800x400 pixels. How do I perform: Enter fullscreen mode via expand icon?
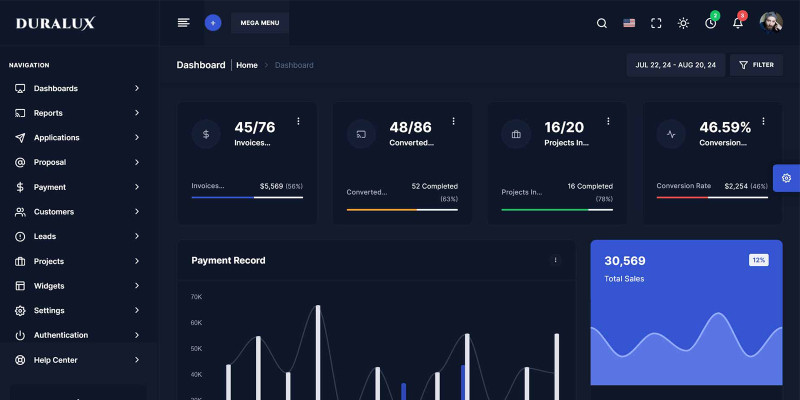point(656,23)
